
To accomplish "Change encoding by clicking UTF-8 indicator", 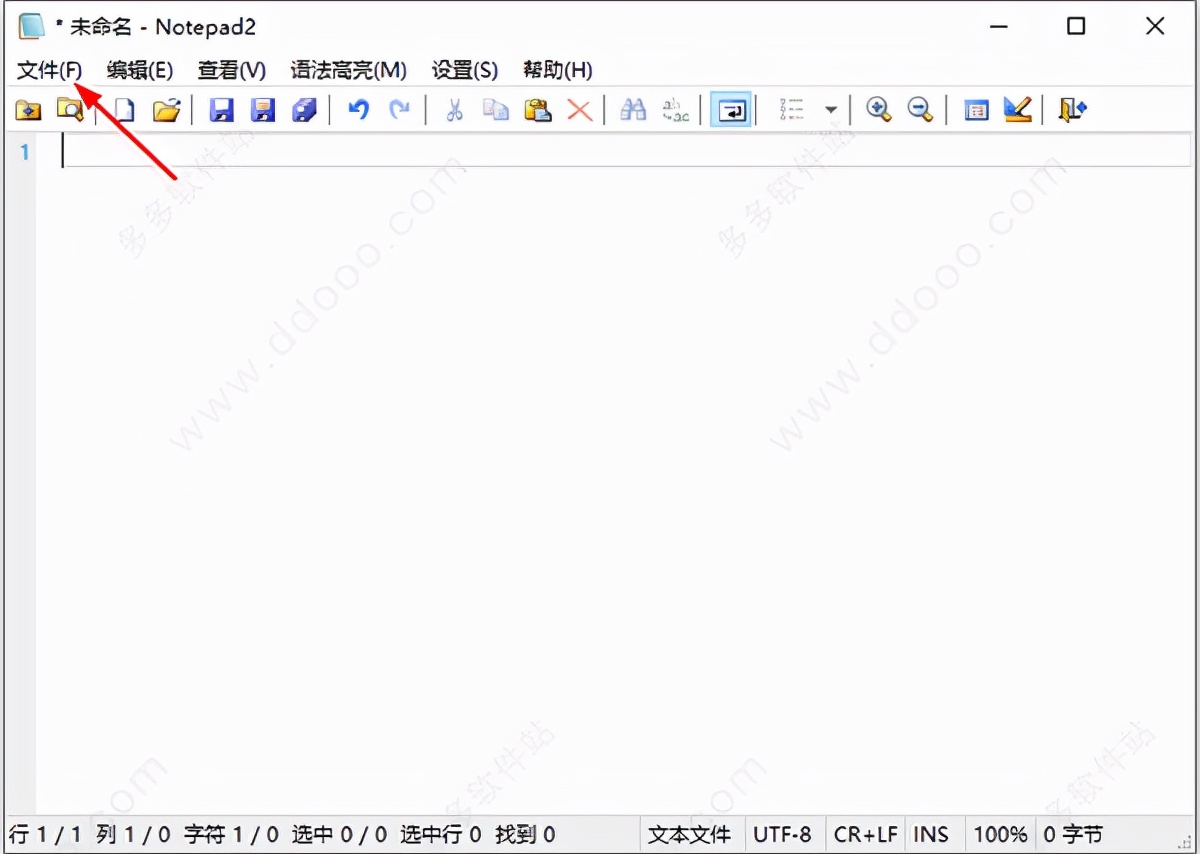I will click(x=784, y=834).
